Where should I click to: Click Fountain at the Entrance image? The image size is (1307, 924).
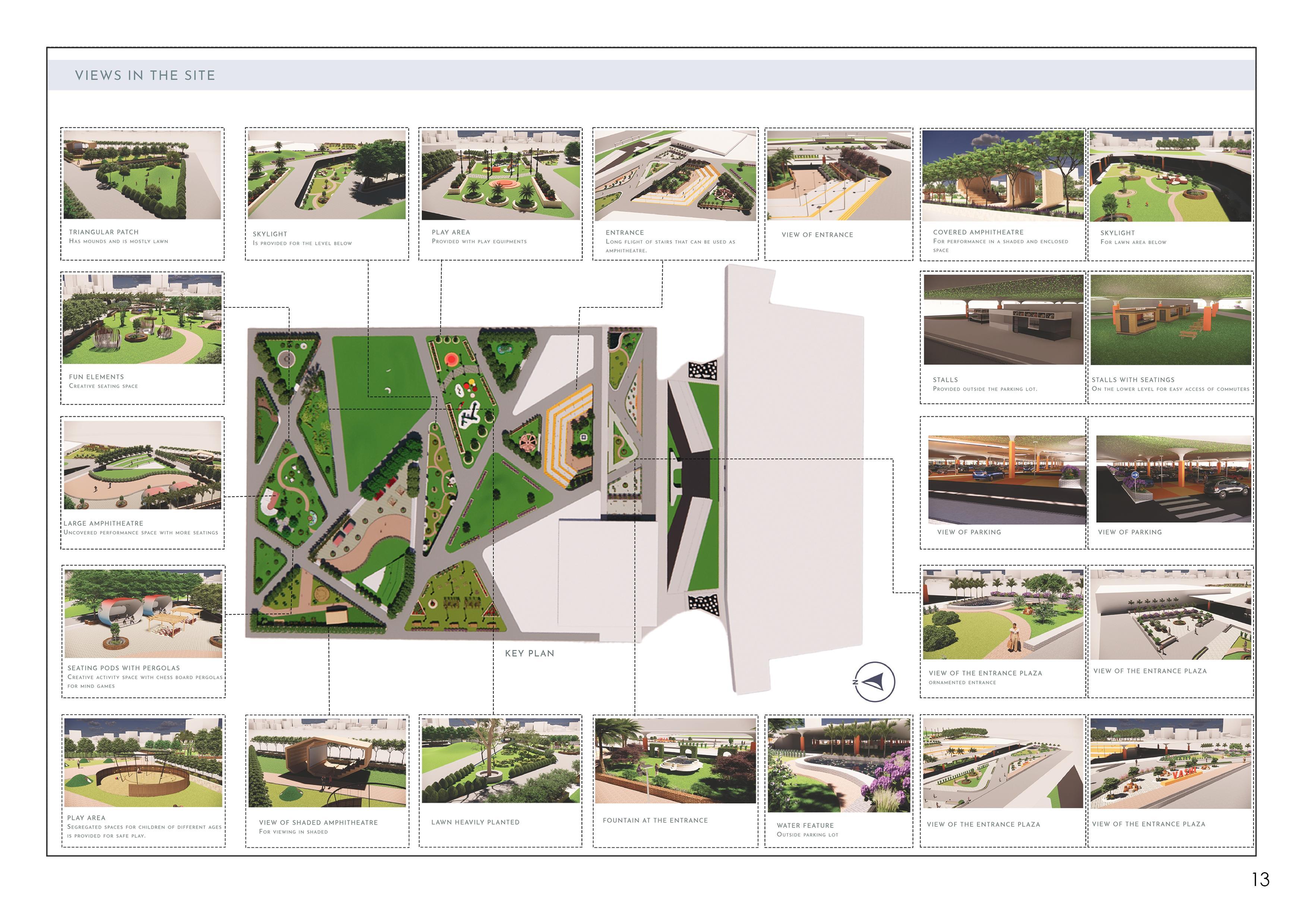click(675, 761)
